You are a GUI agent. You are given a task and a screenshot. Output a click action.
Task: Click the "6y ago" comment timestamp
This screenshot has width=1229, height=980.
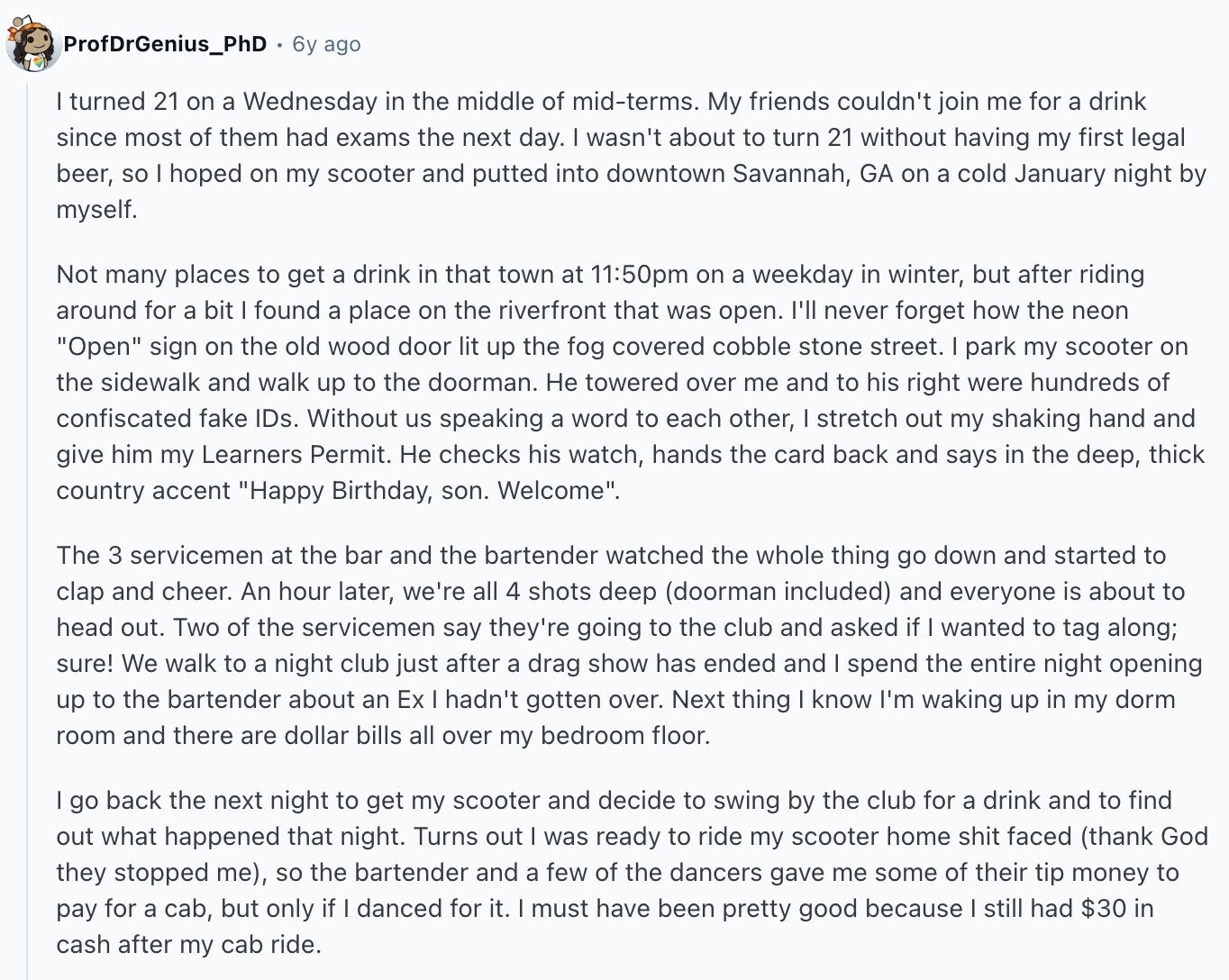pos(326,44)
